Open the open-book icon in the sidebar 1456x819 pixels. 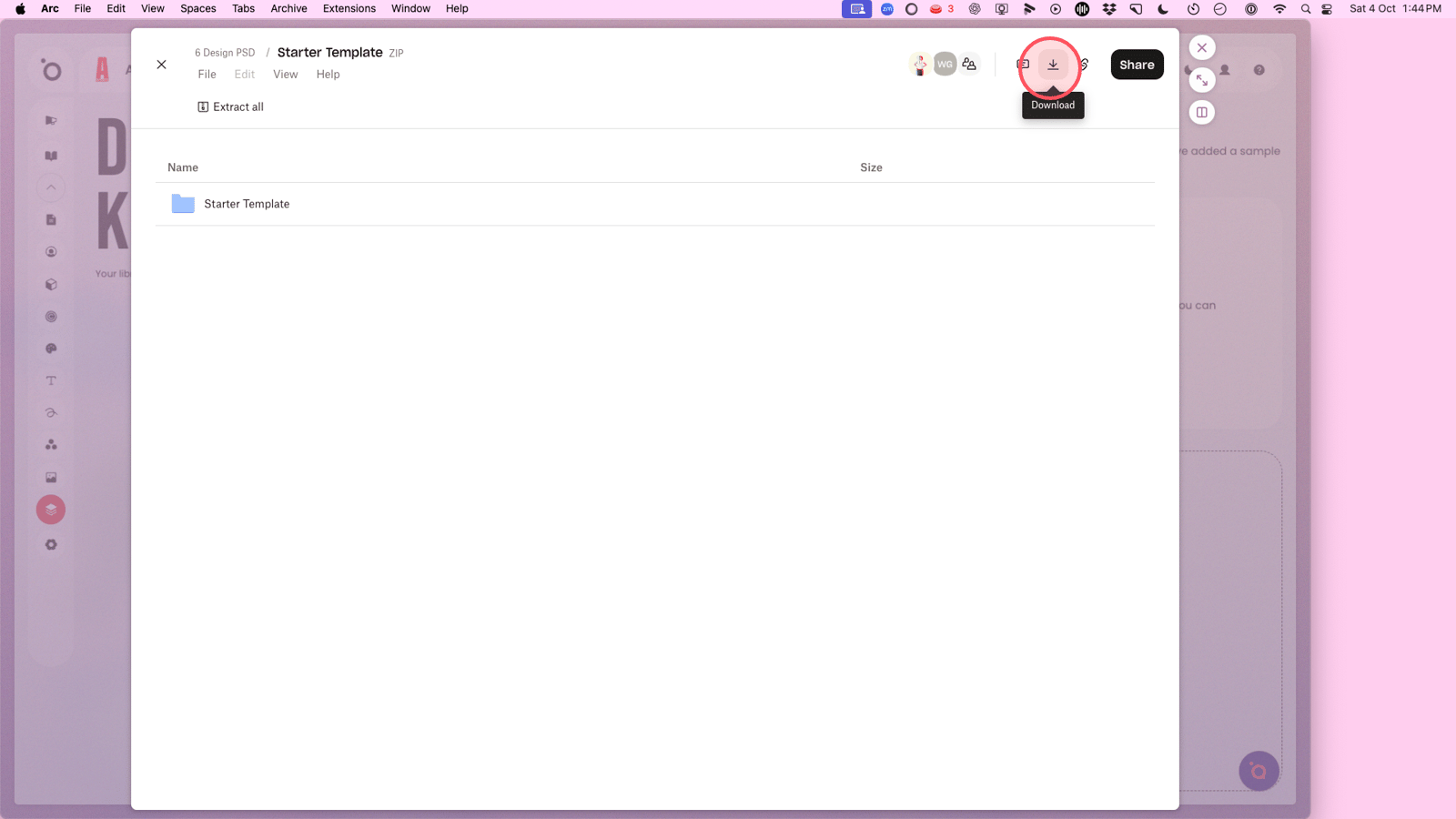51,156
